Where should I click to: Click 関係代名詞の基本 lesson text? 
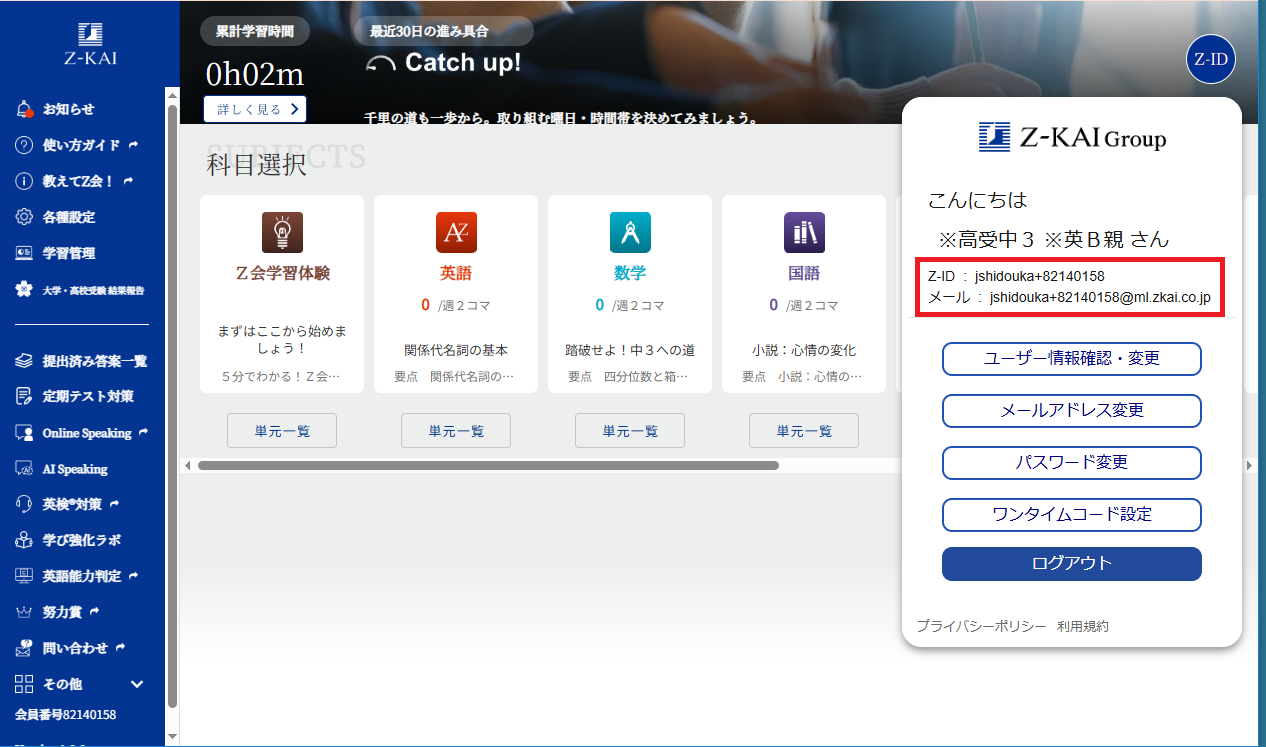[x=456, y=351]
